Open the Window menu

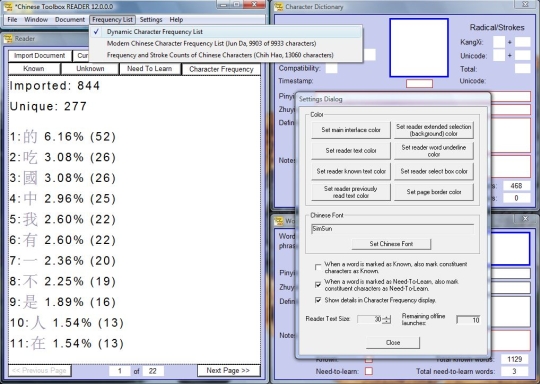pos(36,20)
